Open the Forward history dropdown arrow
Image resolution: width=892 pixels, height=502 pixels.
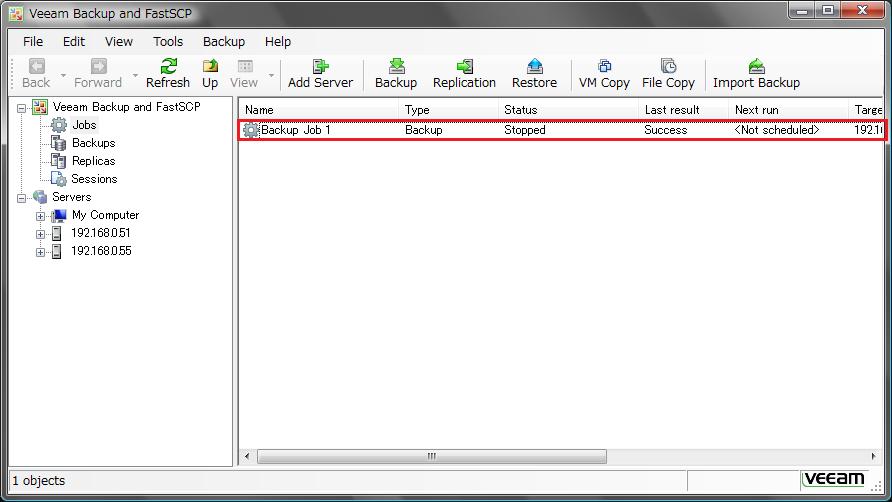click(x=135, y=75)
